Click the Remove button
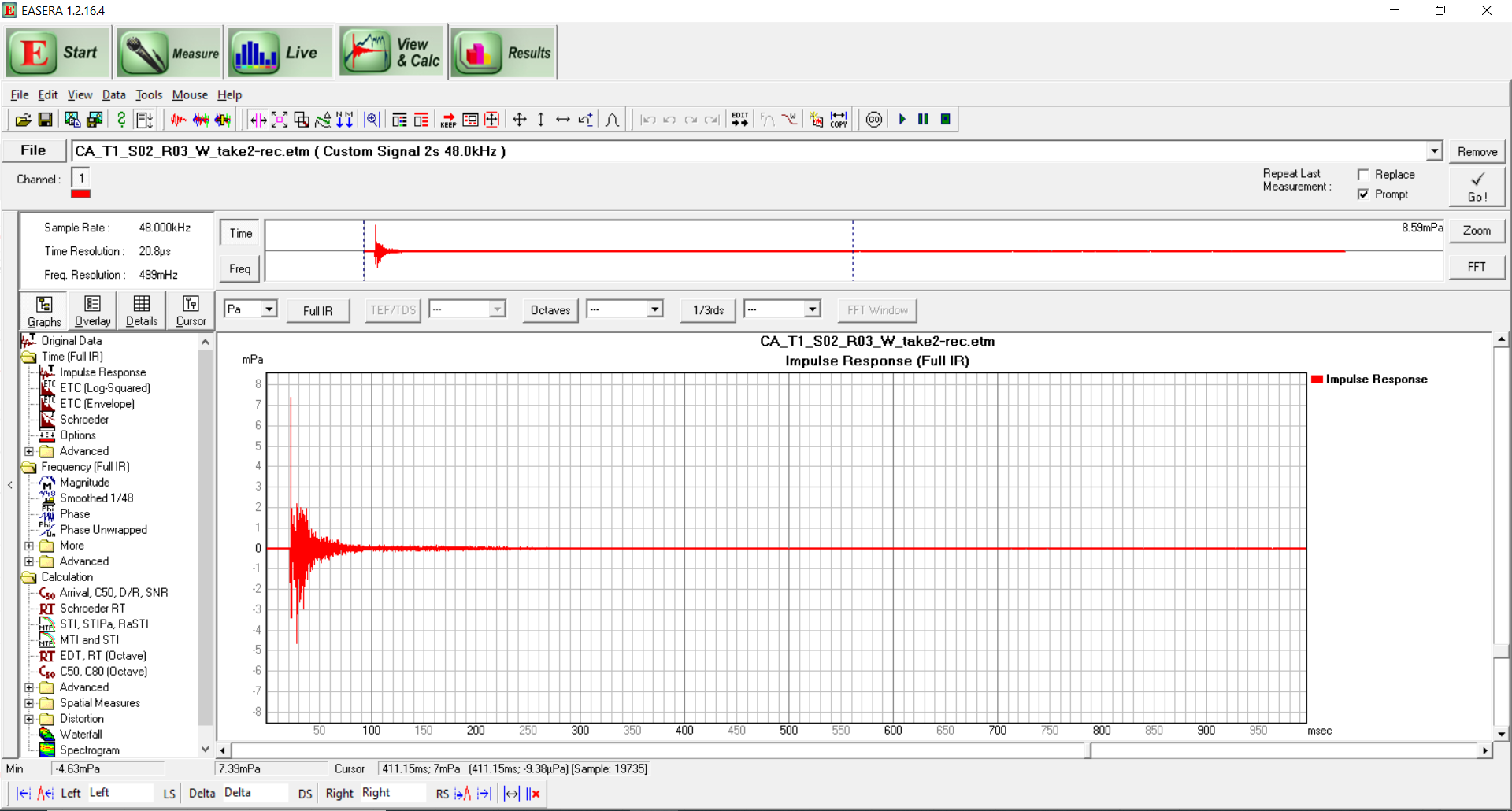The height and width of the screenshot is (811, 1512). point(1477,152)
